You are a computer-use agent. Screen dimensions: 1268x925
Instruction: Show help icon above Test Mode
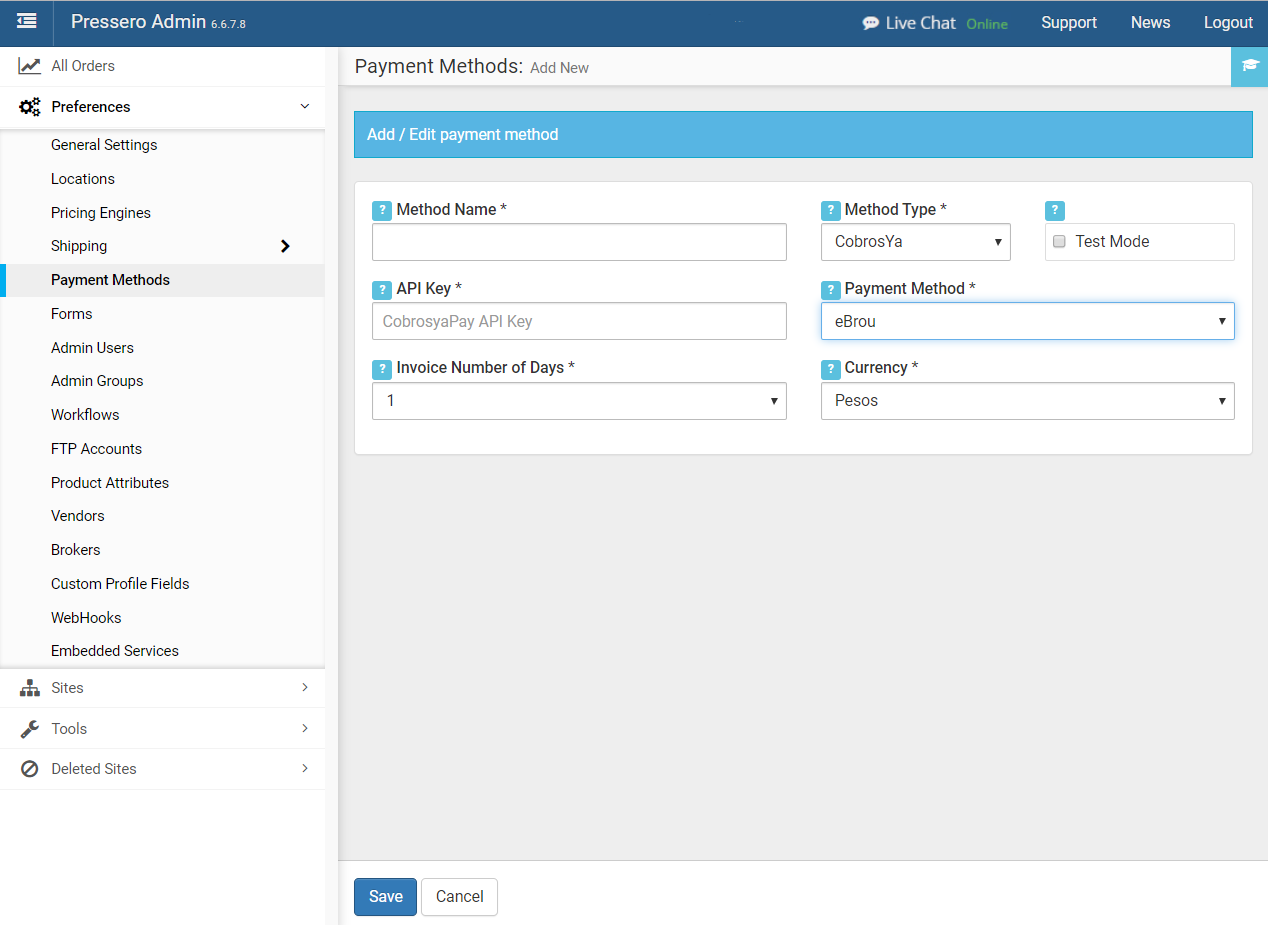click(x=1054, y=210)
